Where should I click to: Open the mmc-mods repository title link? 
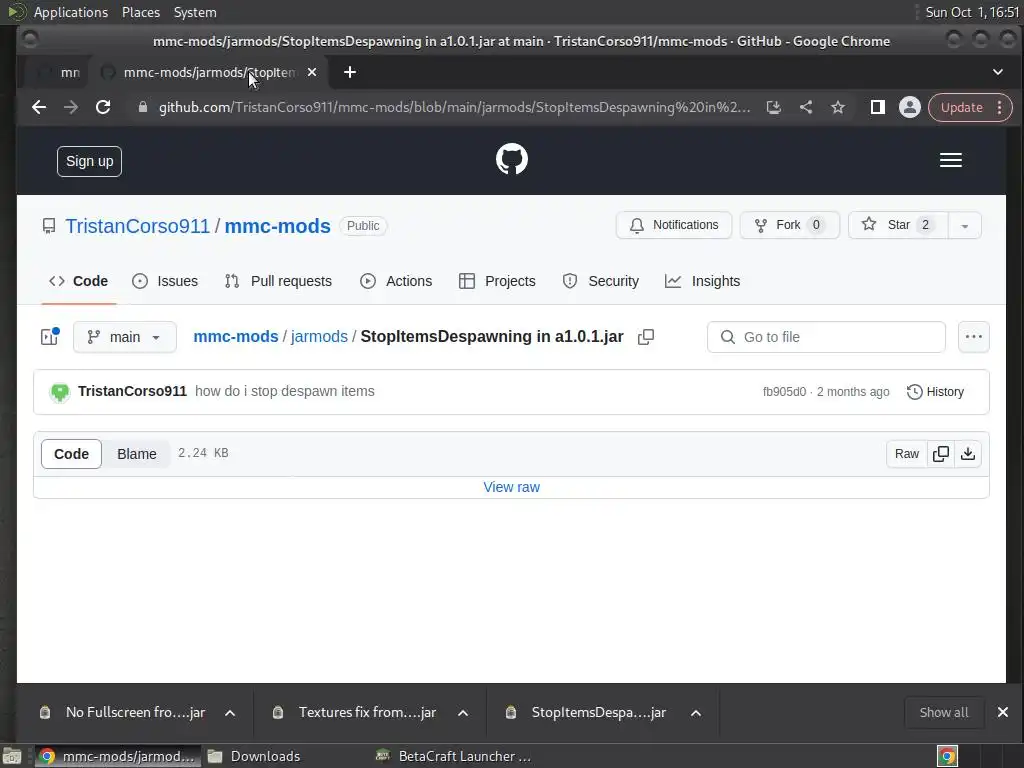(x=278, y=226)
